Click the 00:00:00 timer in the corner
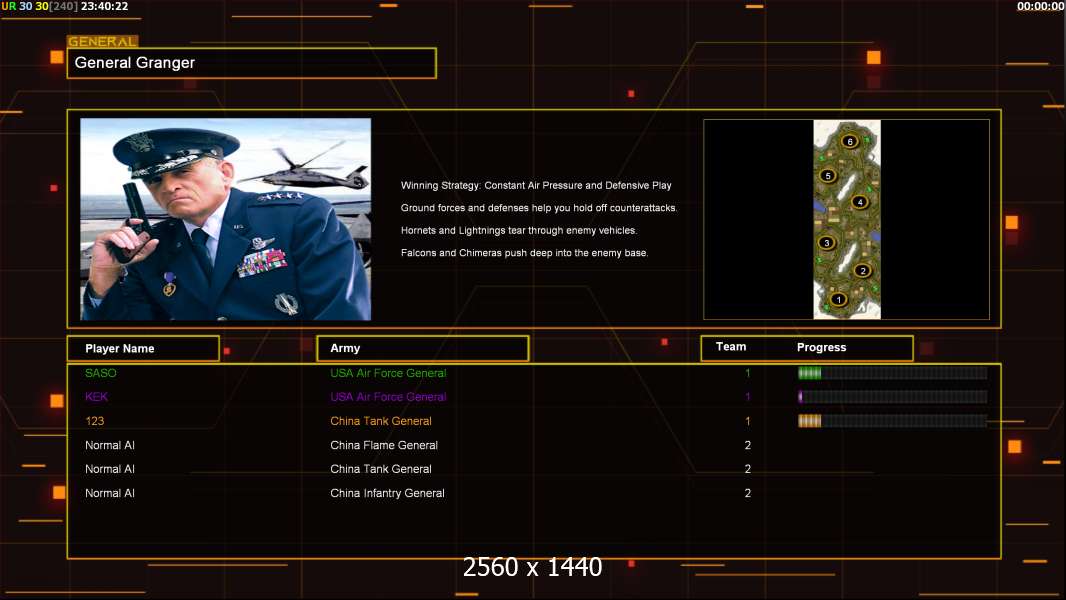The image size is (1066, 600). (1040, 6)
